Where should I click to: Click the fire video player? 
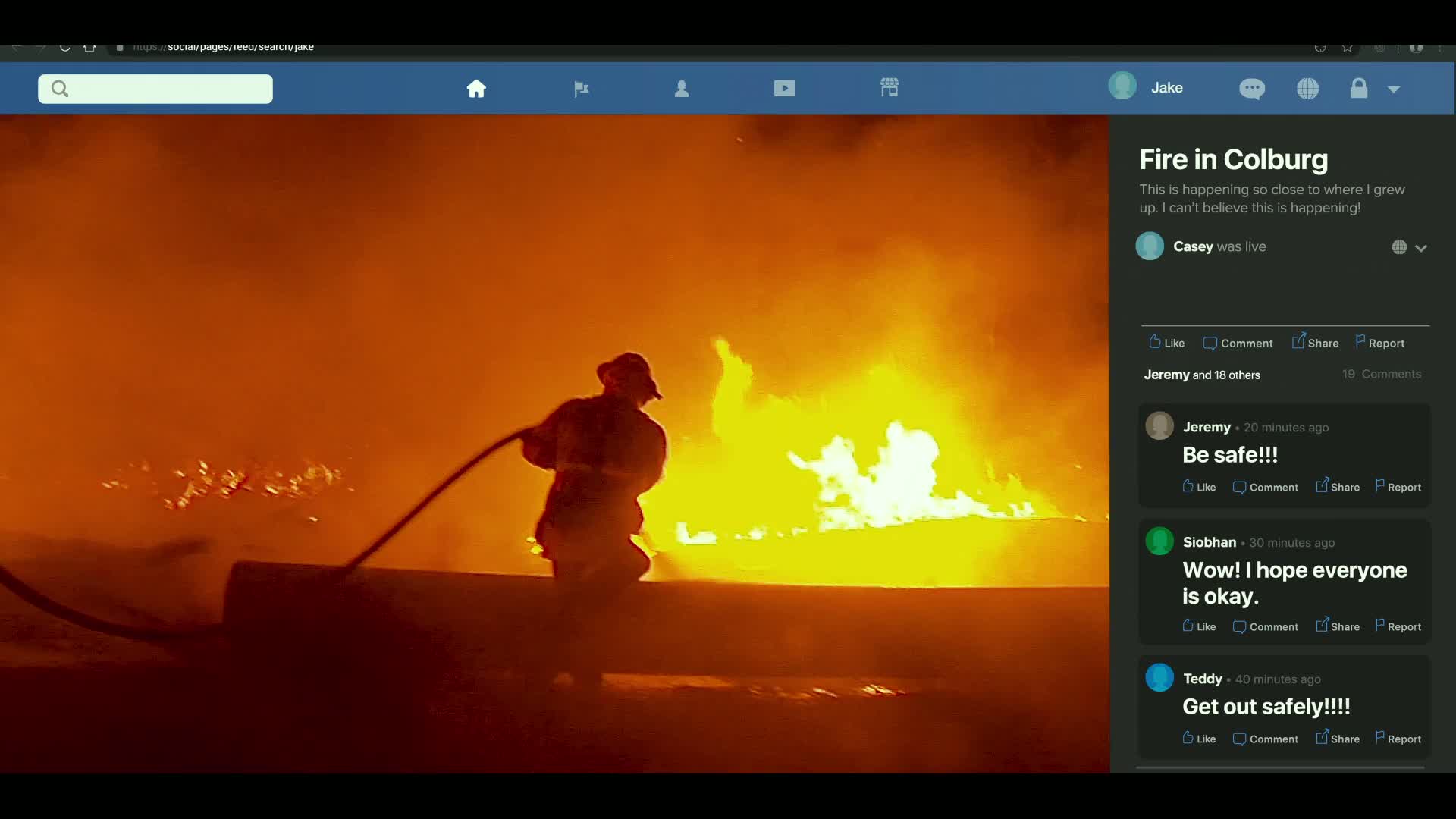[x=554, y=444]
